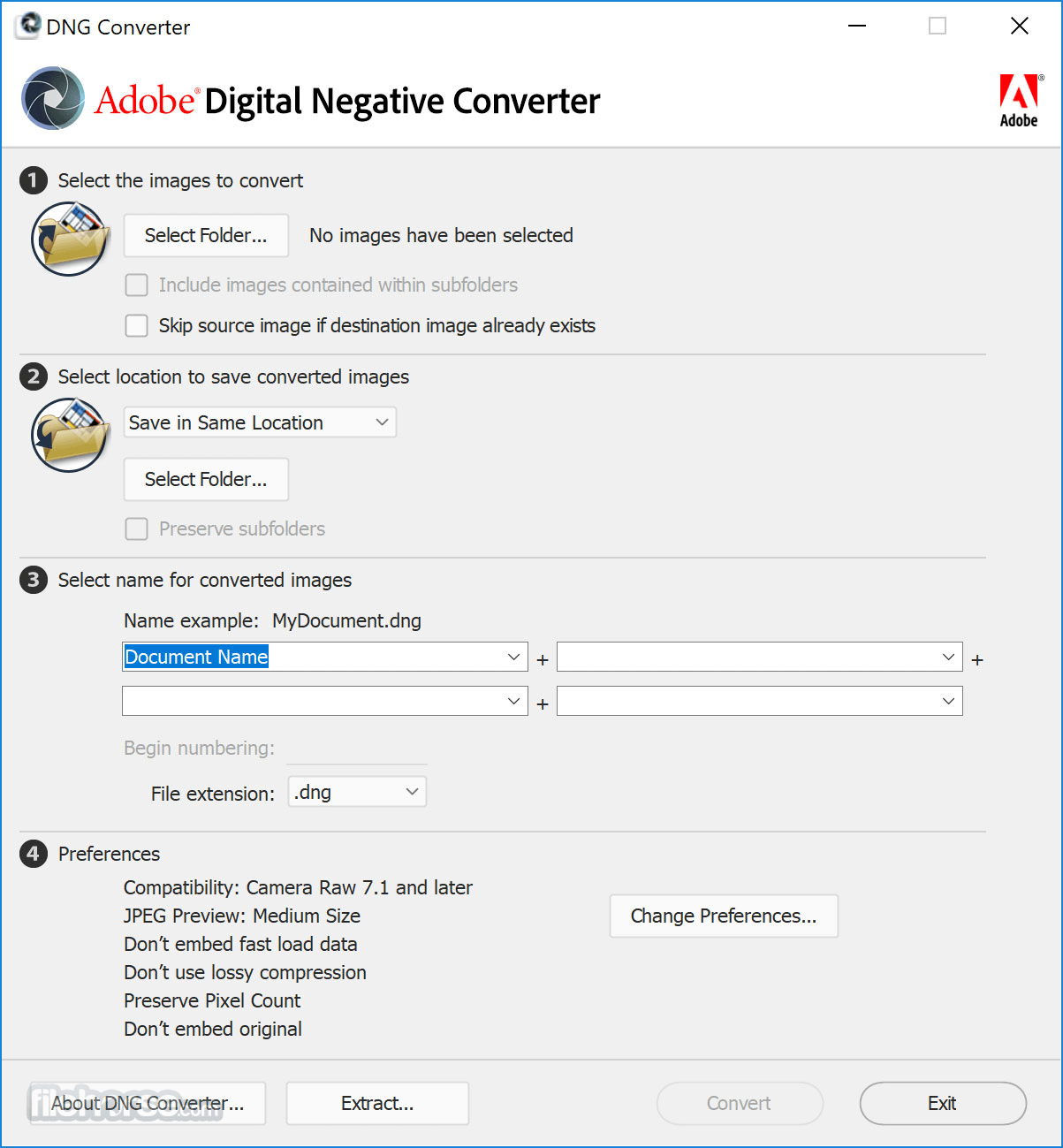Click the Begin numbering input field
Viewport: 1063px width, 1148px height.
[x=357, y=748]
